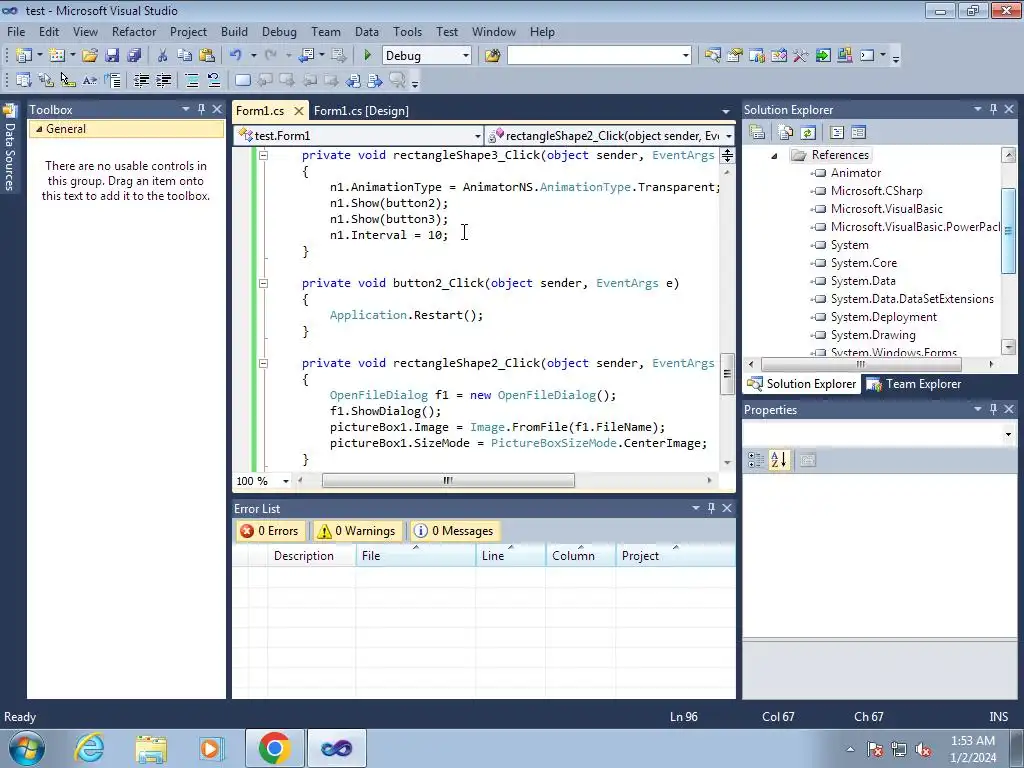Toggle the 0 Messages filter button
The image size is (1024, 768).
coord(454,531)
